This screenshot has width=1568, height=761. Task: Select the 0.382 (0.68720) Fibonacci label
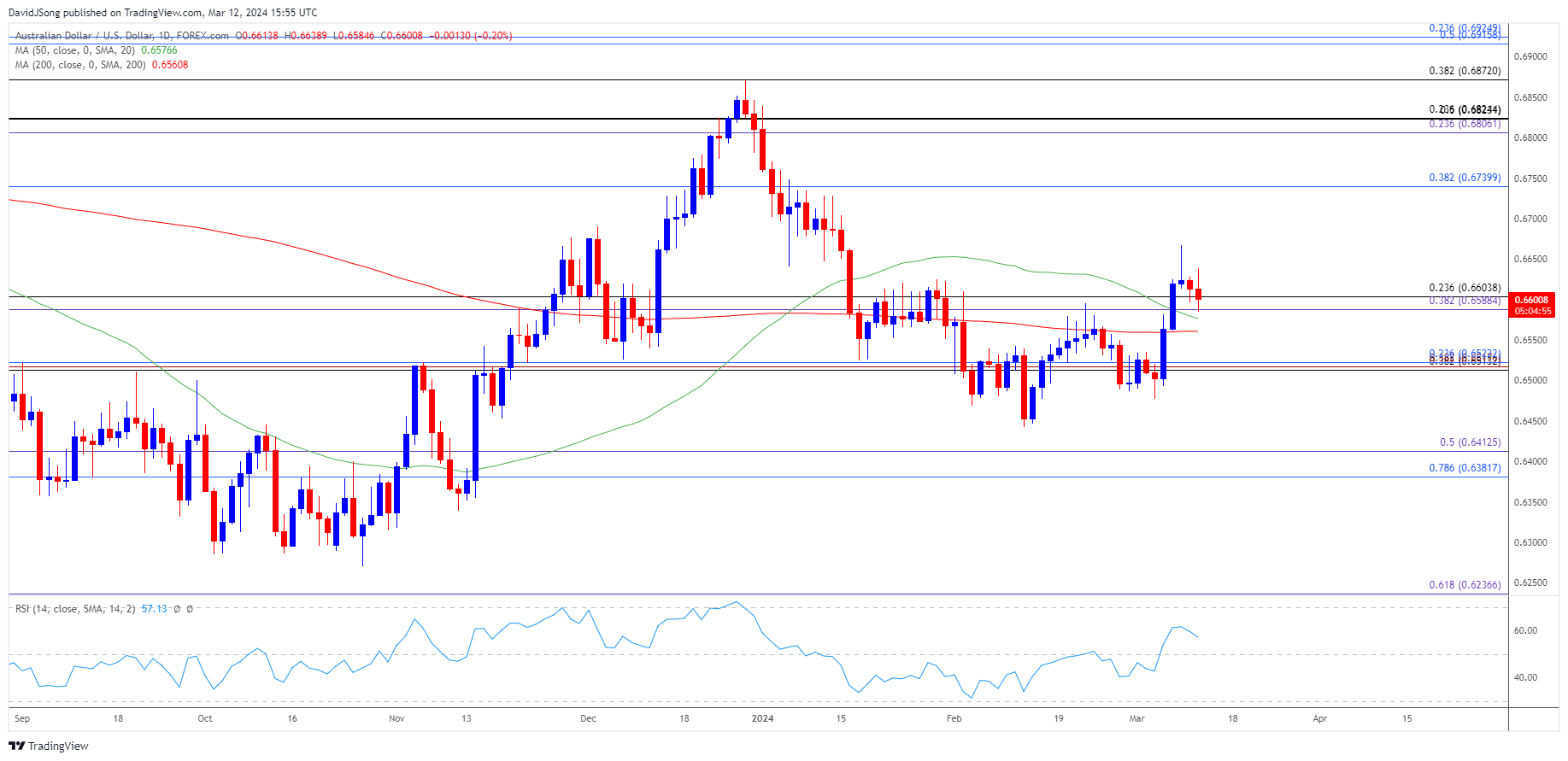coord(1465,71)
